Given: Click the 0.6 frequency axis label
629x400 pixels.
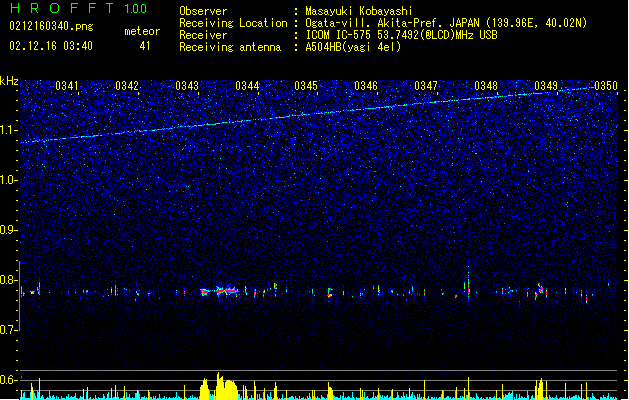Looking at the screenshot, I should pyautogui.click(x=8, y=380).
